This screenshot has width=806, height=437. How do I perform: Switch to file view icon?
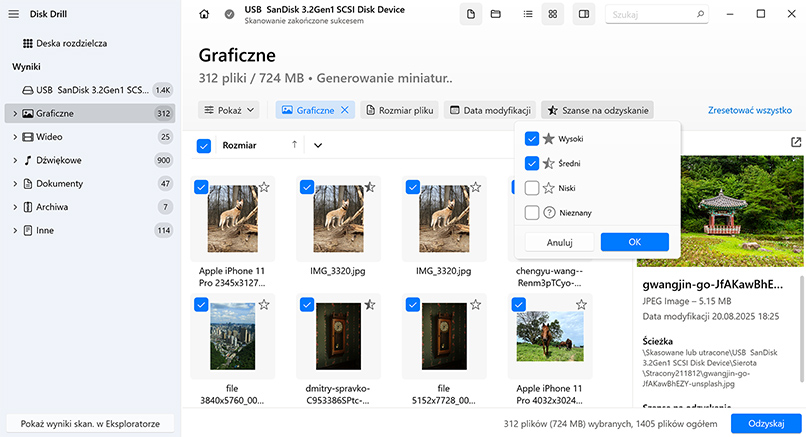[471, 14]
